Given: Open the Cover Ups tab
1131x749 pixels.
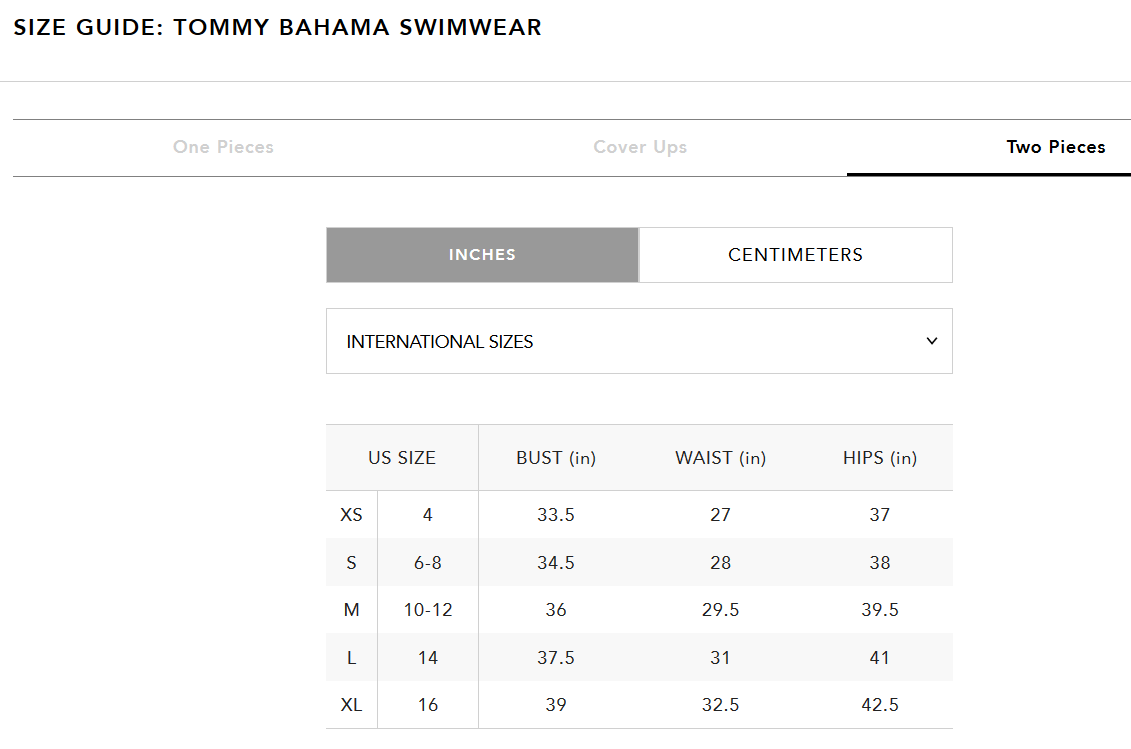Looking at the screenshot, I should click(x=640, y=147).
